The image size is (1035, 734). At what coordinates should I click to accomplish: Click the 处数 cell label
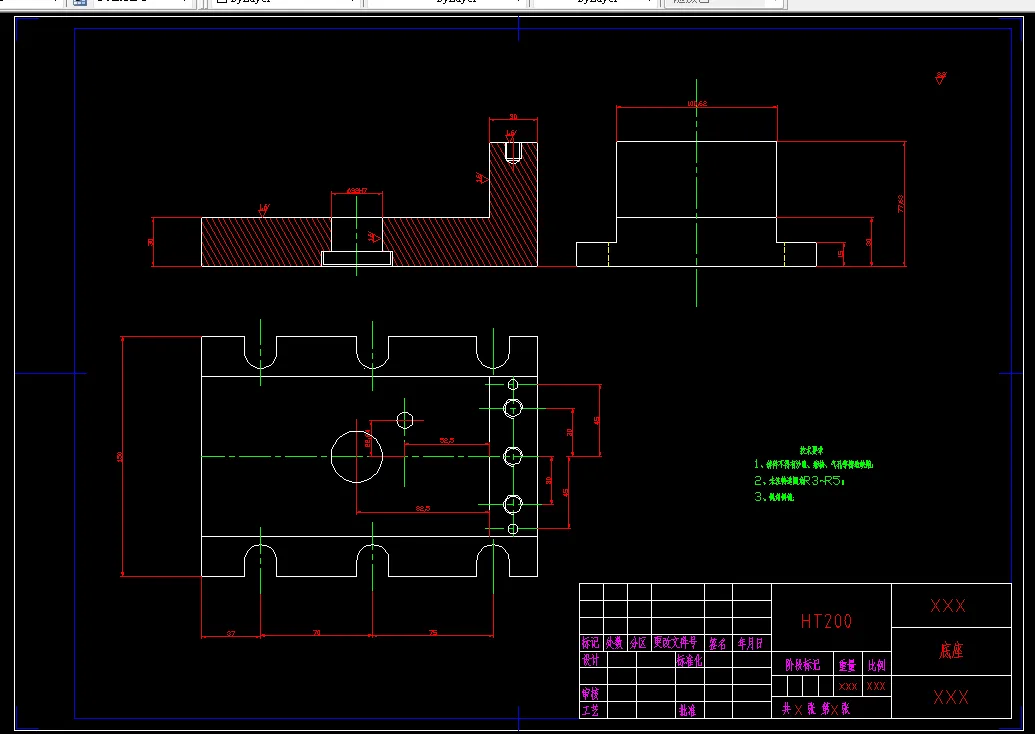coord(614,643)
